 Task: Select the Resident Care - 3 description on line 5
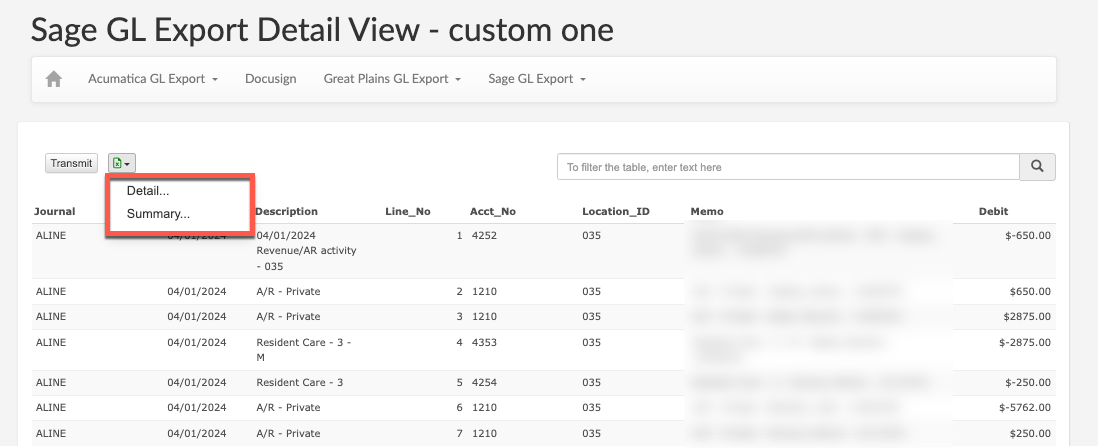[x=300, y=383]
